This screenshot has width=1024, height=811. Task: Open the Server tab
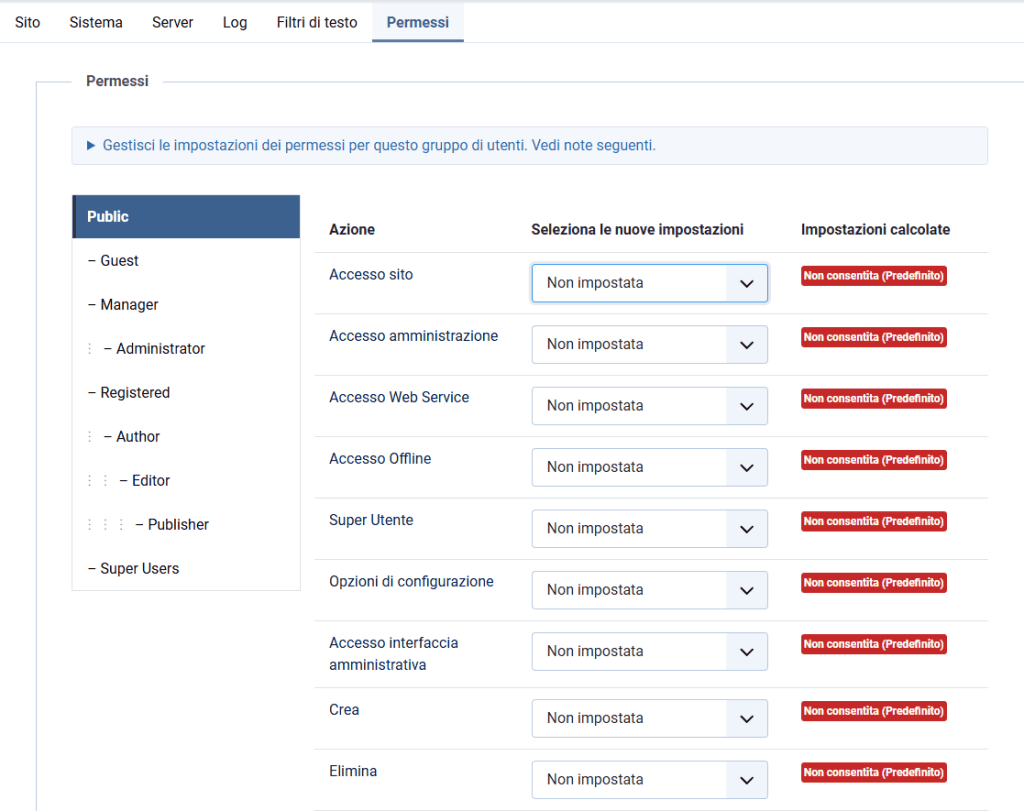pyautogui.click(x=173, y=22)
